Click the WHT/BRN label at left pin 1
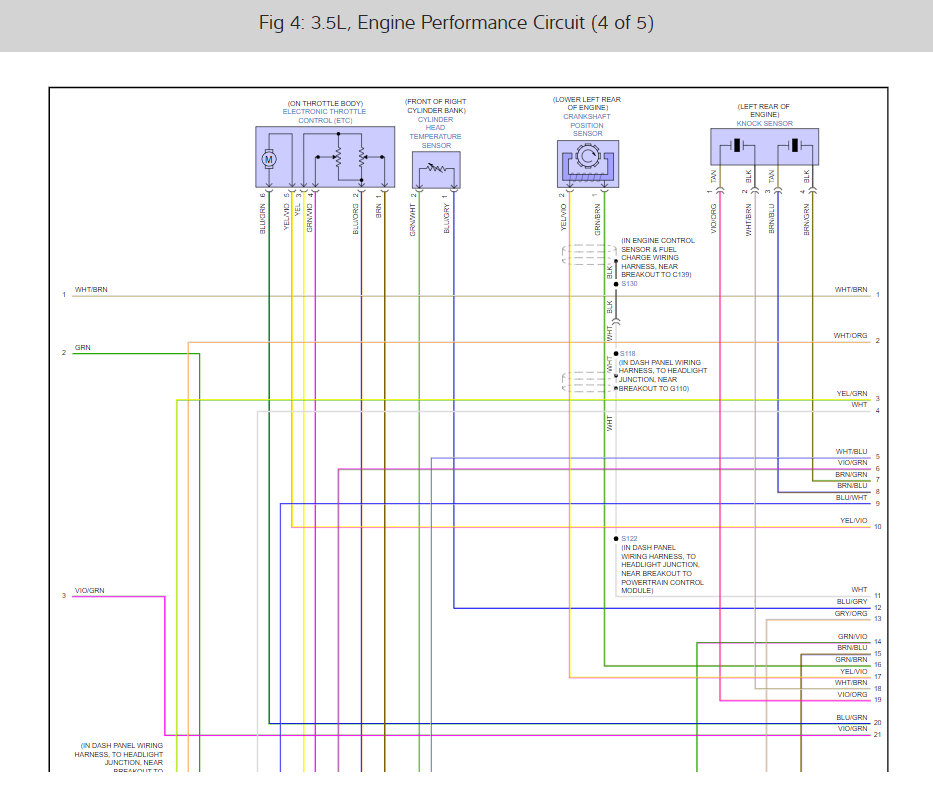This screenshot has width=933, height=799. (x=91, y=289)
